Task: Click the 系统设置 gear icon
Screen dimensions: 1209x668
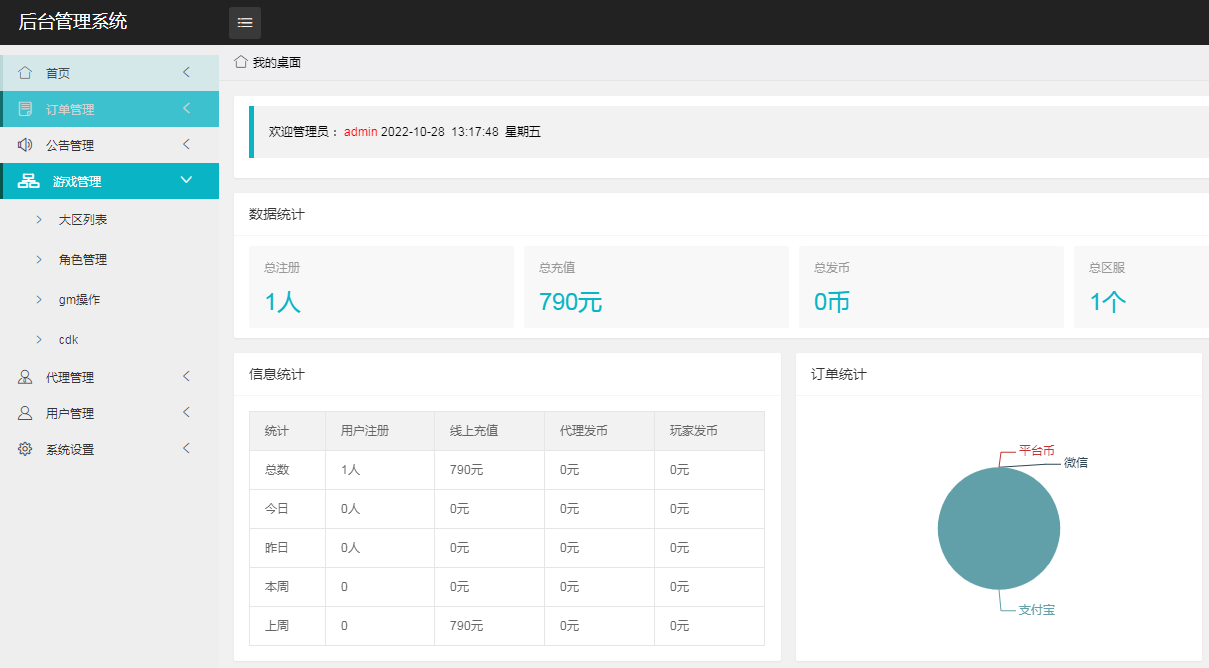Action: [x=25, y=449]
